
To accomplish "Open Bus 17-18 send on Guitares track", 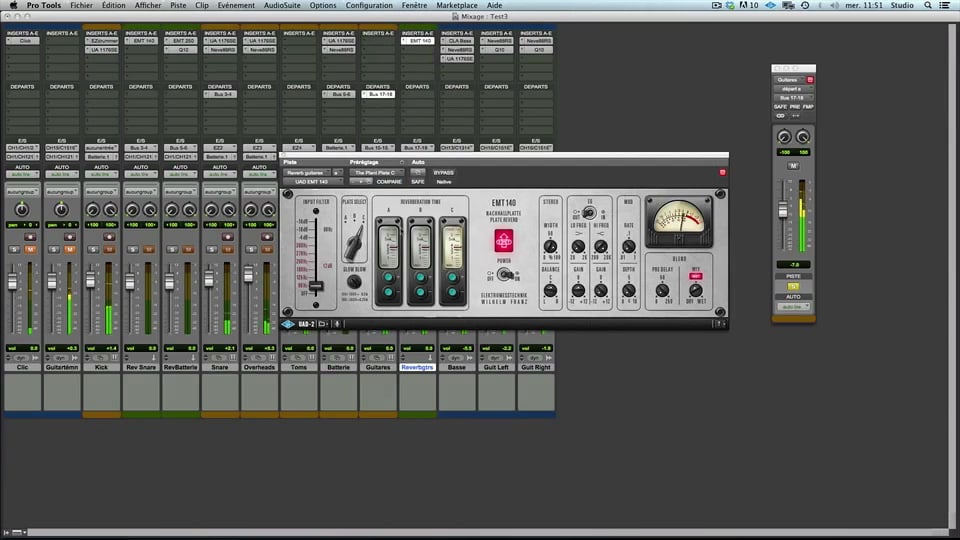I will [x=378, y=94].
